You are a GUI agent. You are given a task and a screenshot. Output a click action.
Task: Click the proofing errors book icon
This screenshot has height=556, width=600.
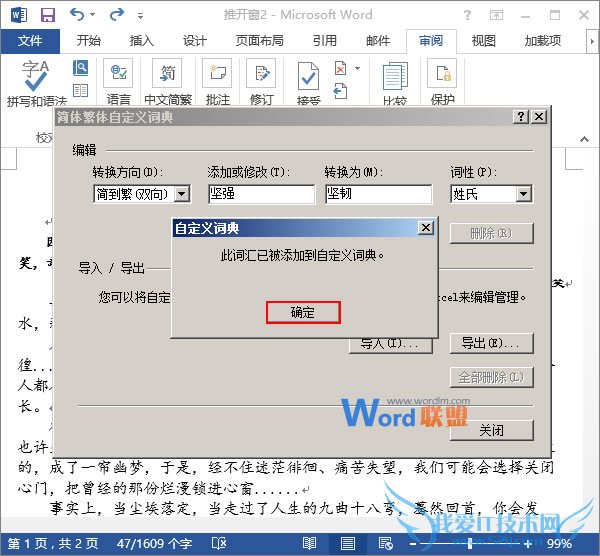coord(219,544)
